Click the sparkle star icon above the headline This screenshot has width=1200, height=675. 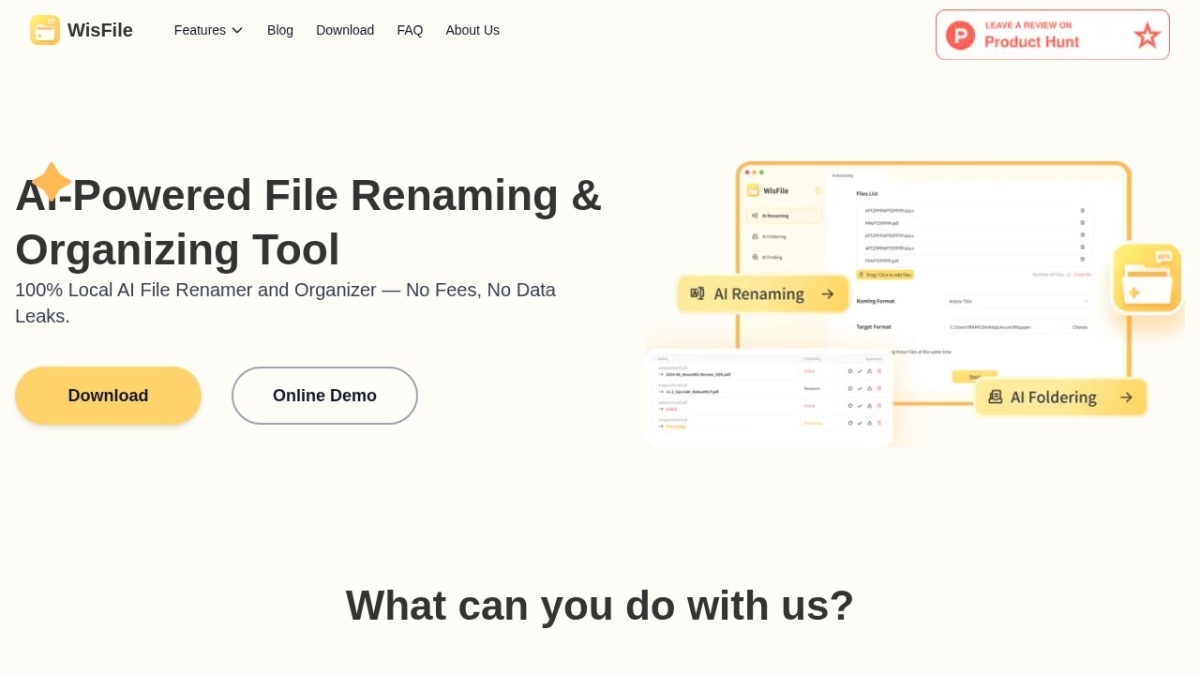pos(51,181)
